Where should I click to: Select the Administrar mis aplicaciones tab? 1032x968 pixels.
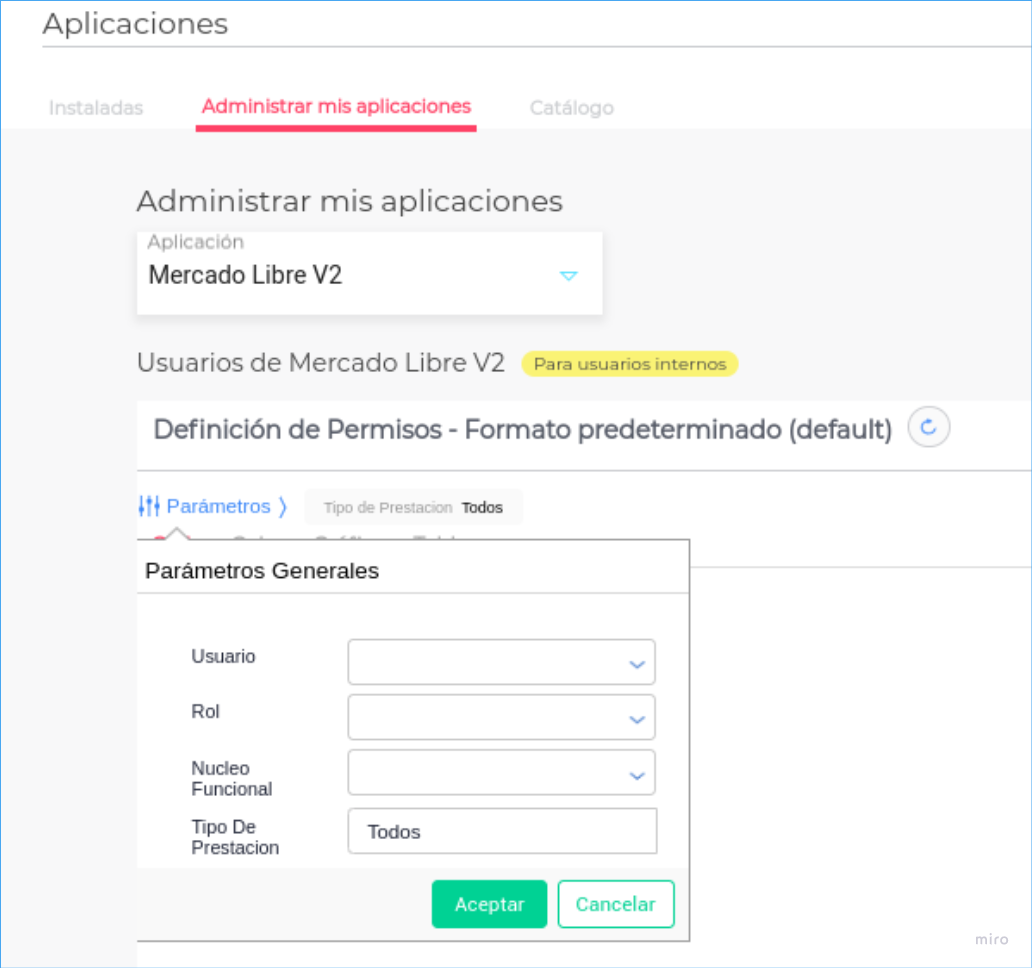click(336, 107)
